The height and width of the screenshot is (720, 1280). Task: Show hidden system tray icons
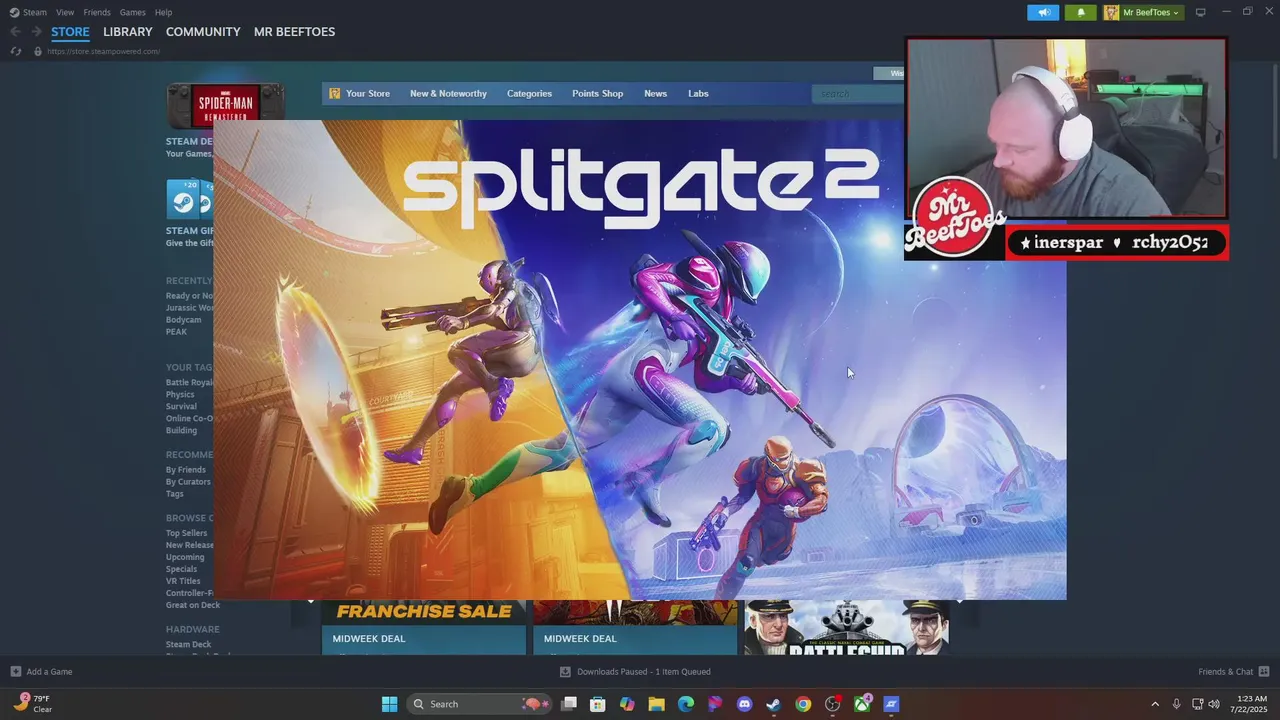pyautogui.click(x=1155, y=704)
